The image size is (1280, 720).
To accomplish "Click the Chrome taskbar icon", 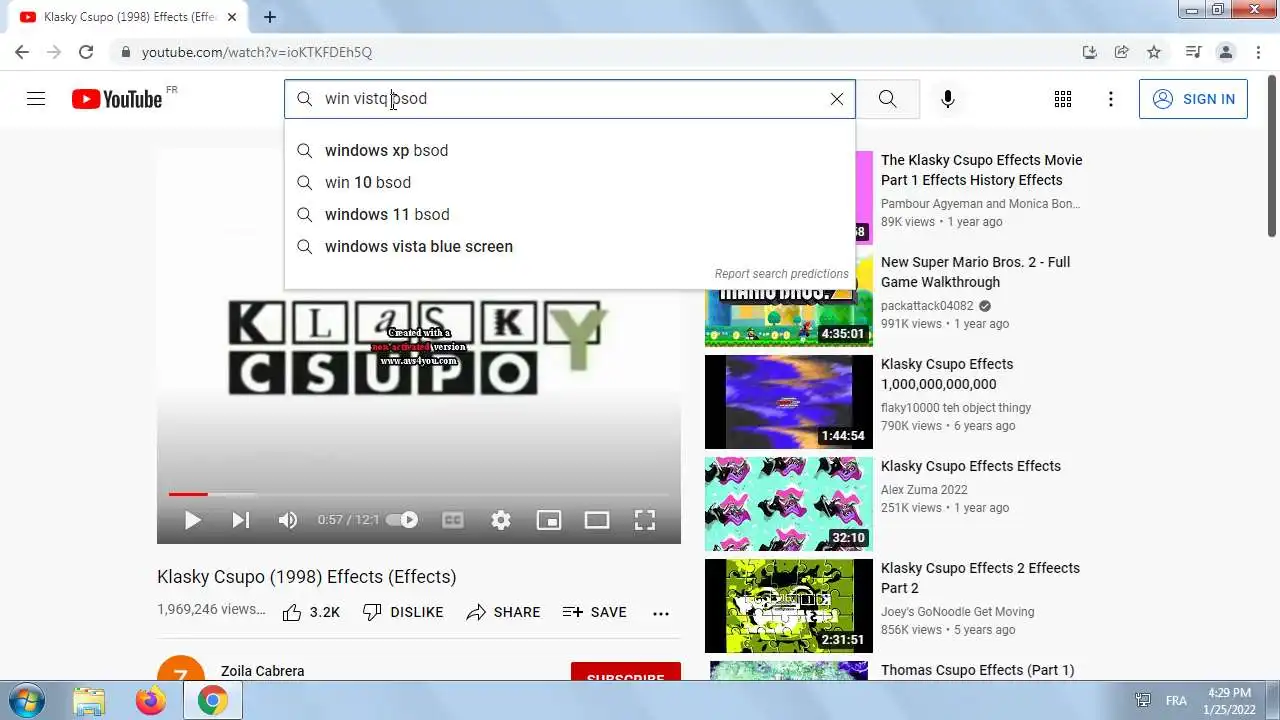I will point(212,700).
